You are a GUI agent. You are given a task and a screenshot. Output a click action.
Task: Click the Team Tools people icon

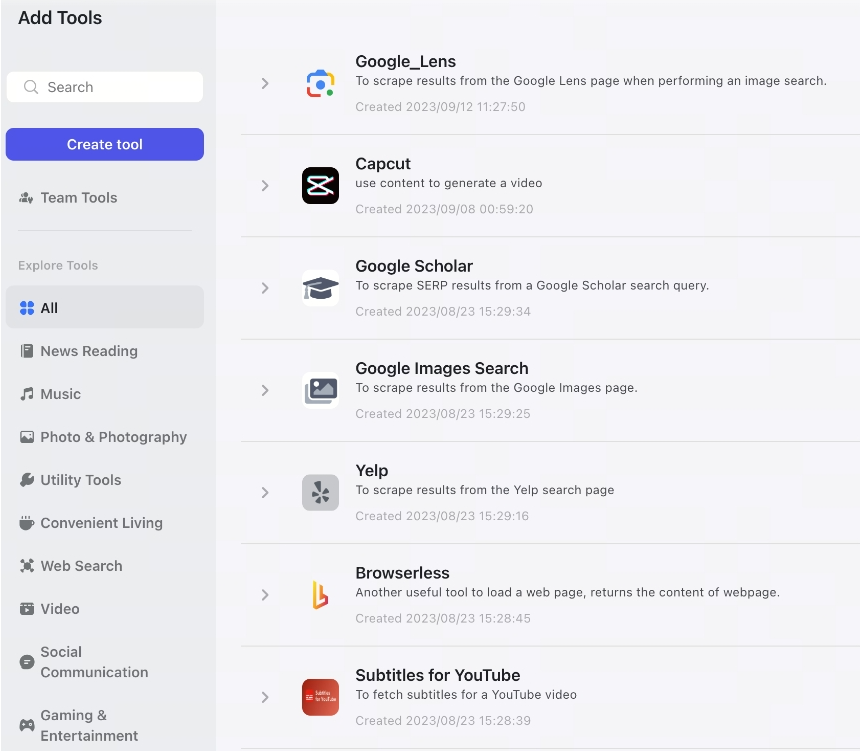click(x=27, y=198)
